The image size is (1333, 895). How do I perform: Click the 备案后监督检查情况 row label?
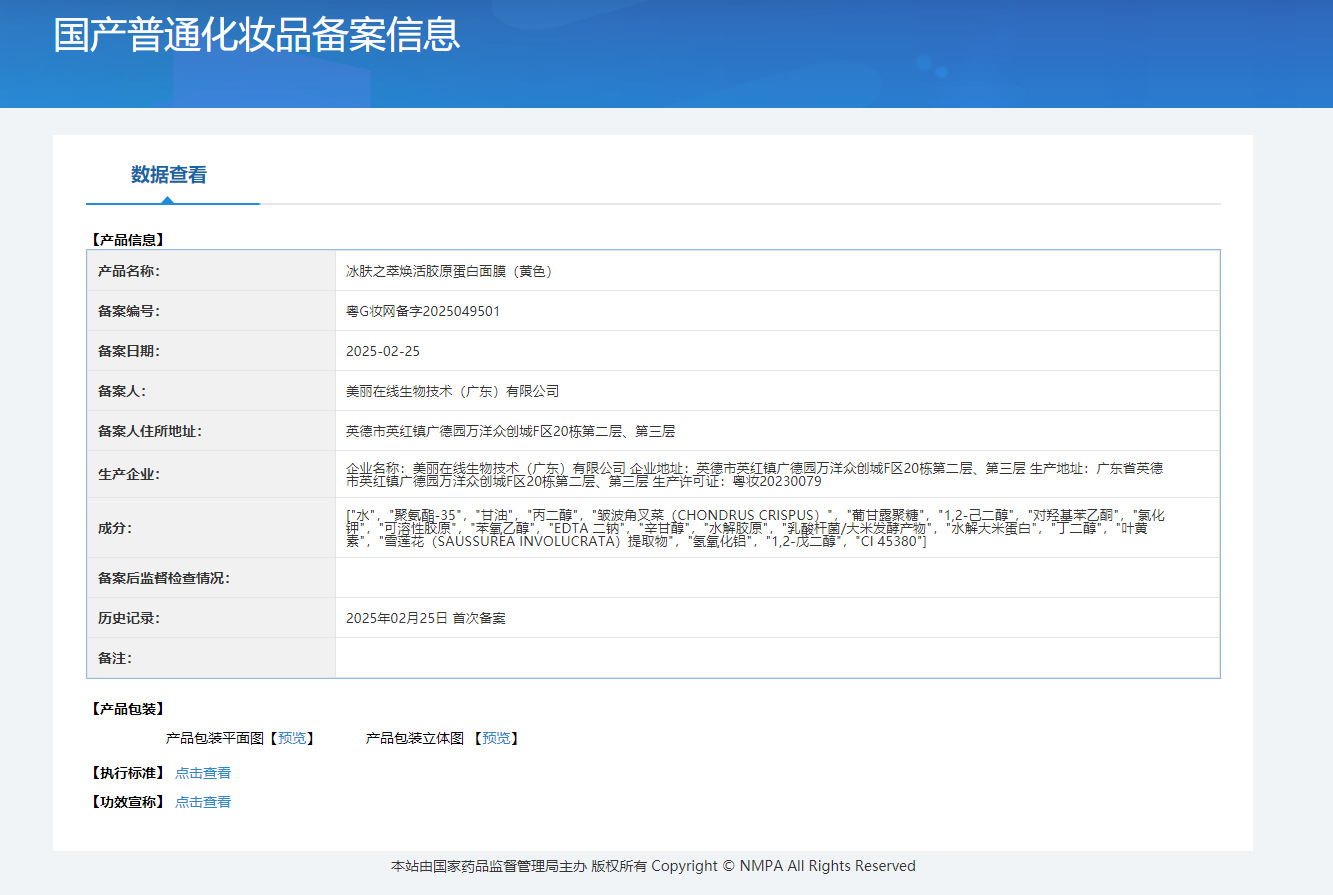coord(164,578)
